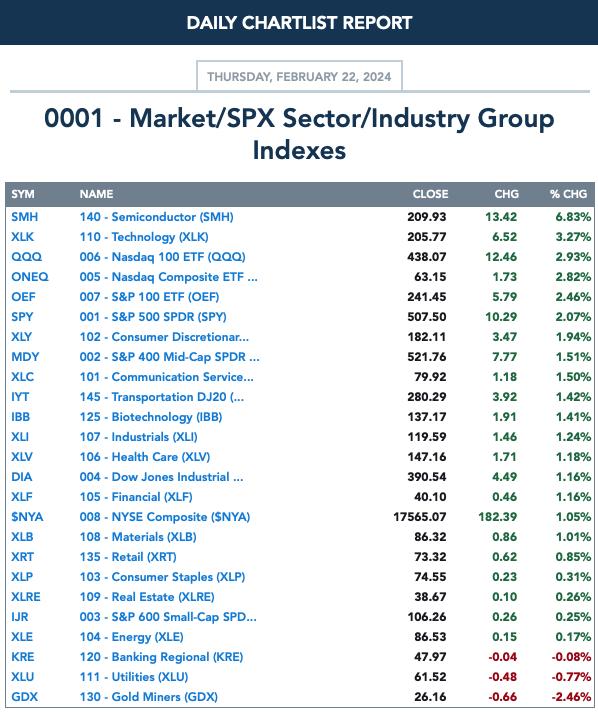This screenshot has width=598, height=712.
Task: Open the SMH symbol link
Action: 25,217
